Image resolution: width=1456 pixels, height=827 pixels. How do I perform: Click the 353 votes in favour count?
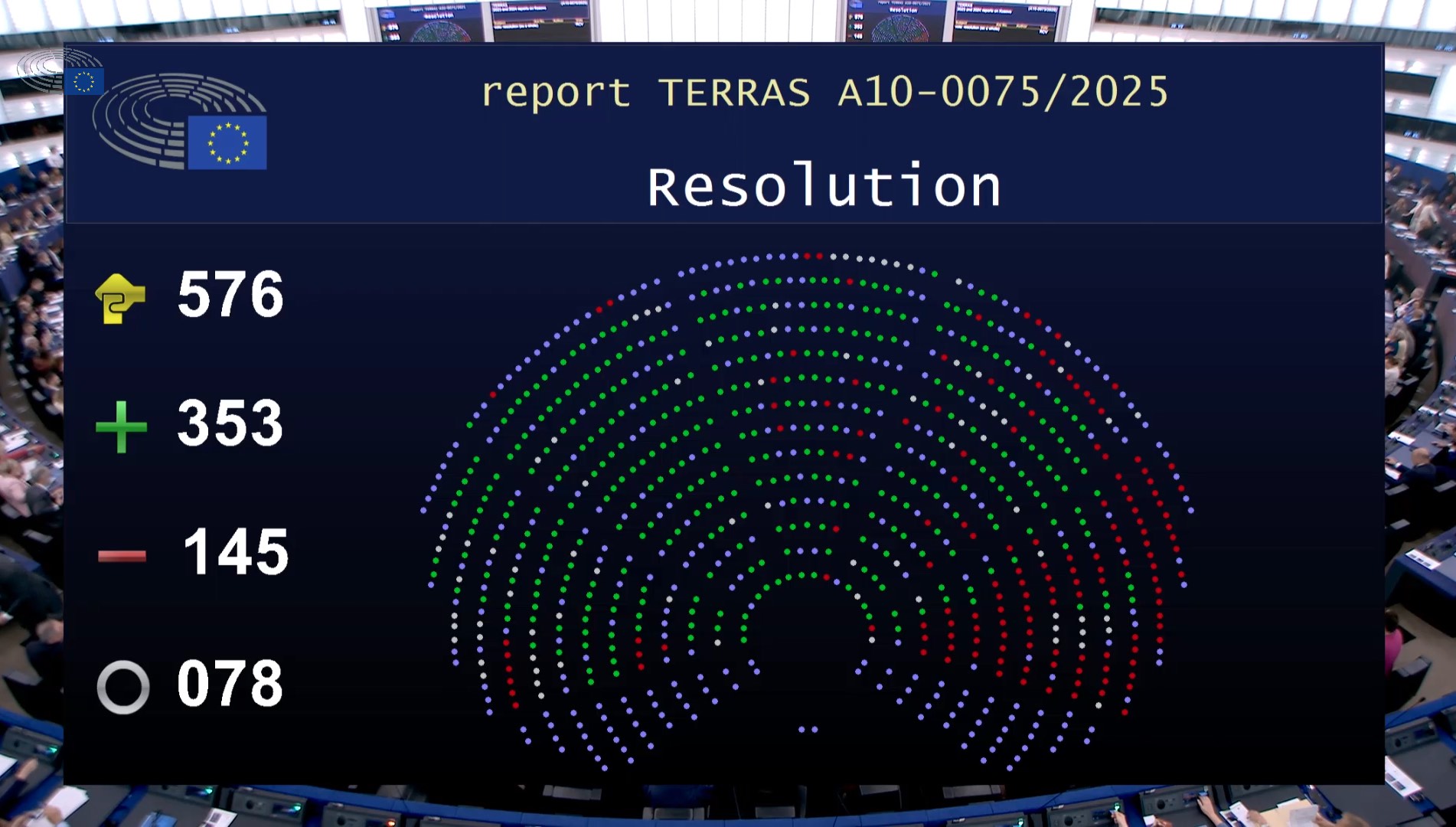point(230,423)
